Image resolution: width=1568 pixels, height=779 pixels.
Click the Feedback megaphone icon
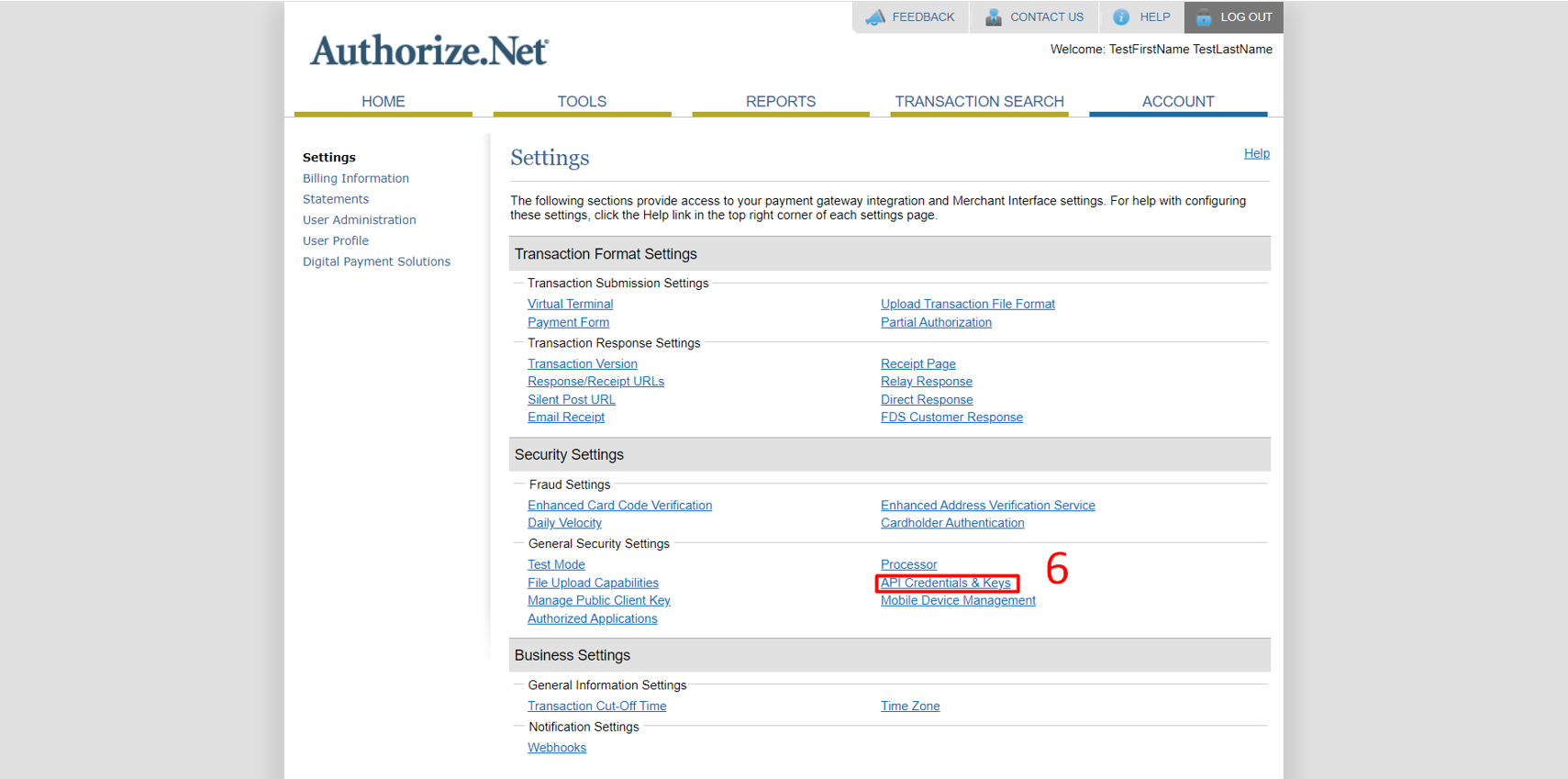click(x=875, y=17)
